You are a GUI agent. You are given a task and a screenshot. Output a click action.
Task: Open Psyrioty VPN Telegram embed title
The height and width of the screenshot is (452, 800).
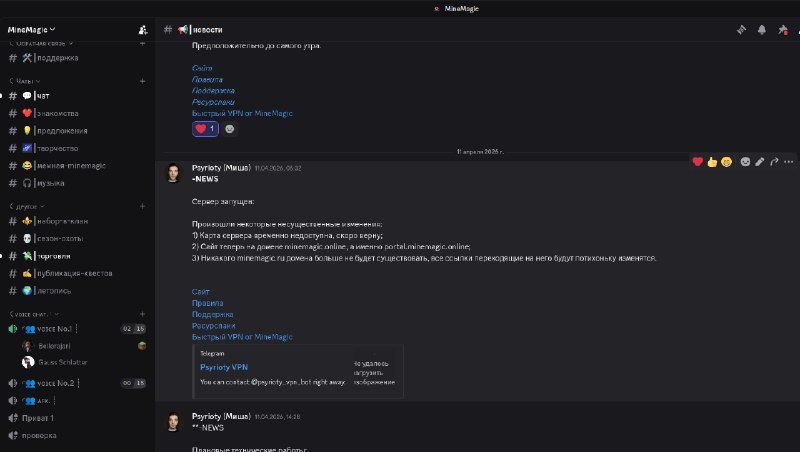tap(224, 367)
